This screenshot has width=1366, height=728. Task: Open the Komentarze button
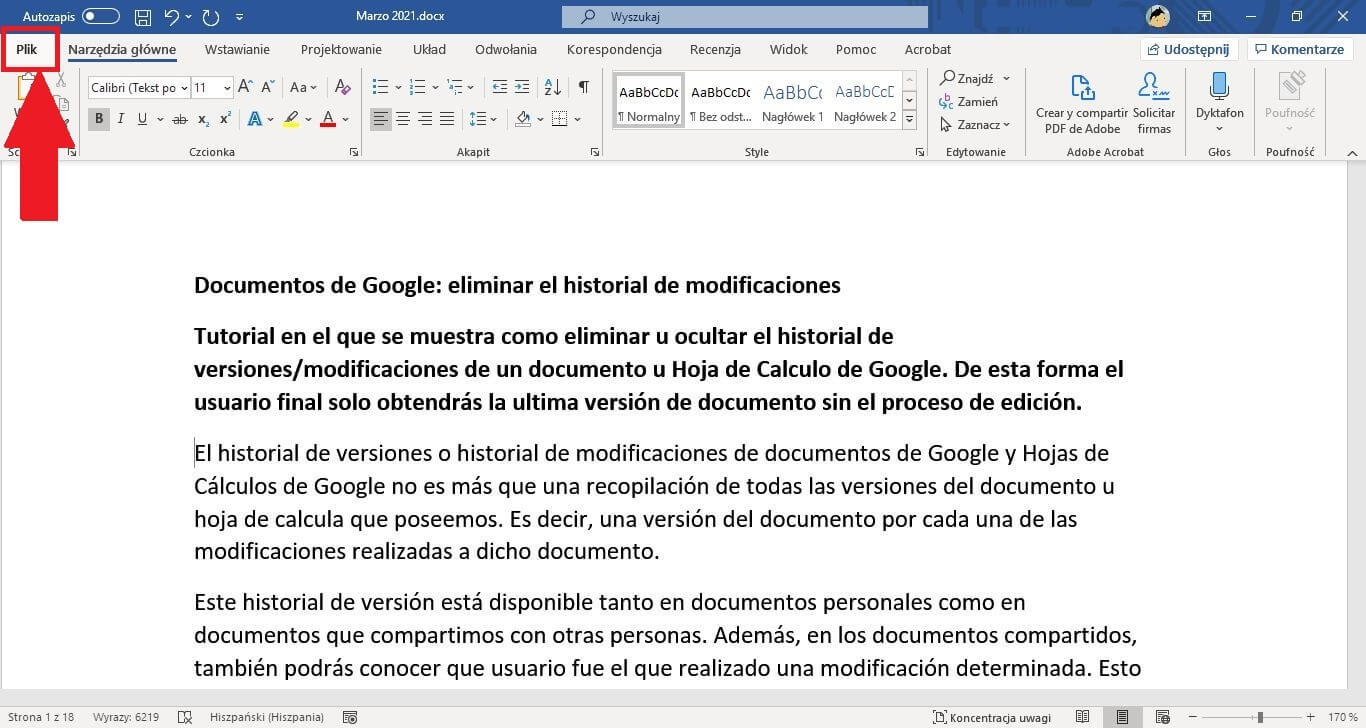1300,49
